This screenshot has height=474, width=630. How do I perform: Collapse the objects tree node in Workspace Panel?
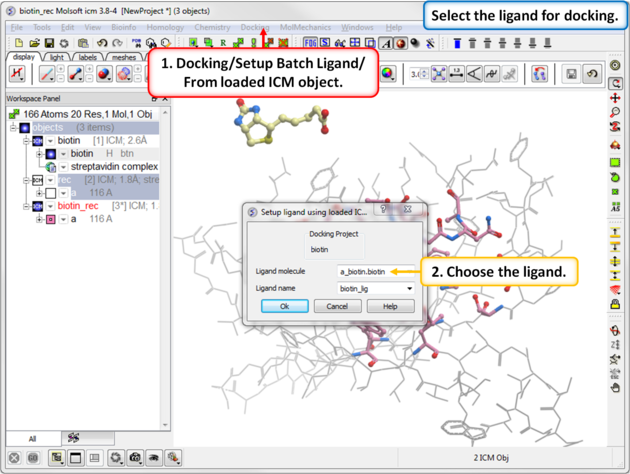[14, 128]
